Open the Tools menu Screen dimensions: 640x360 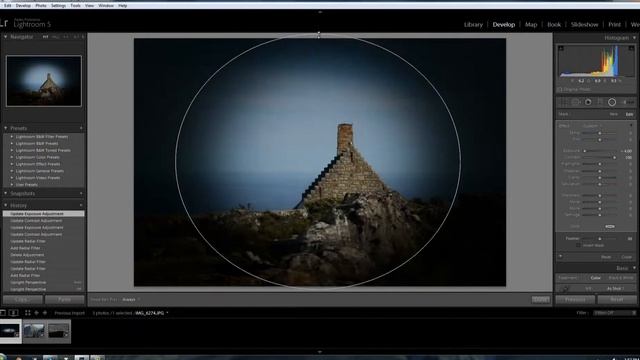tap(76, 6)
